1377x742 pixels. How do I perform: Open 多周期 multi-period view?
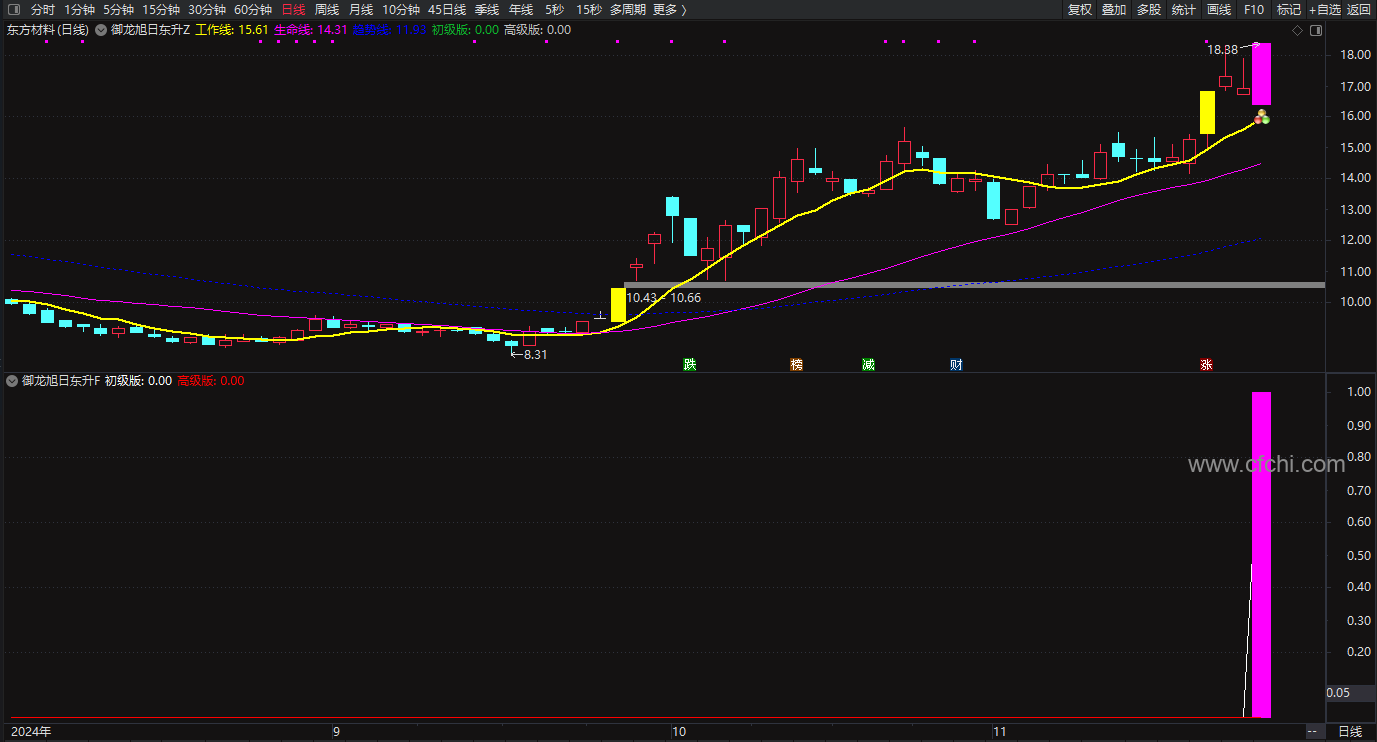click(628, 9)
